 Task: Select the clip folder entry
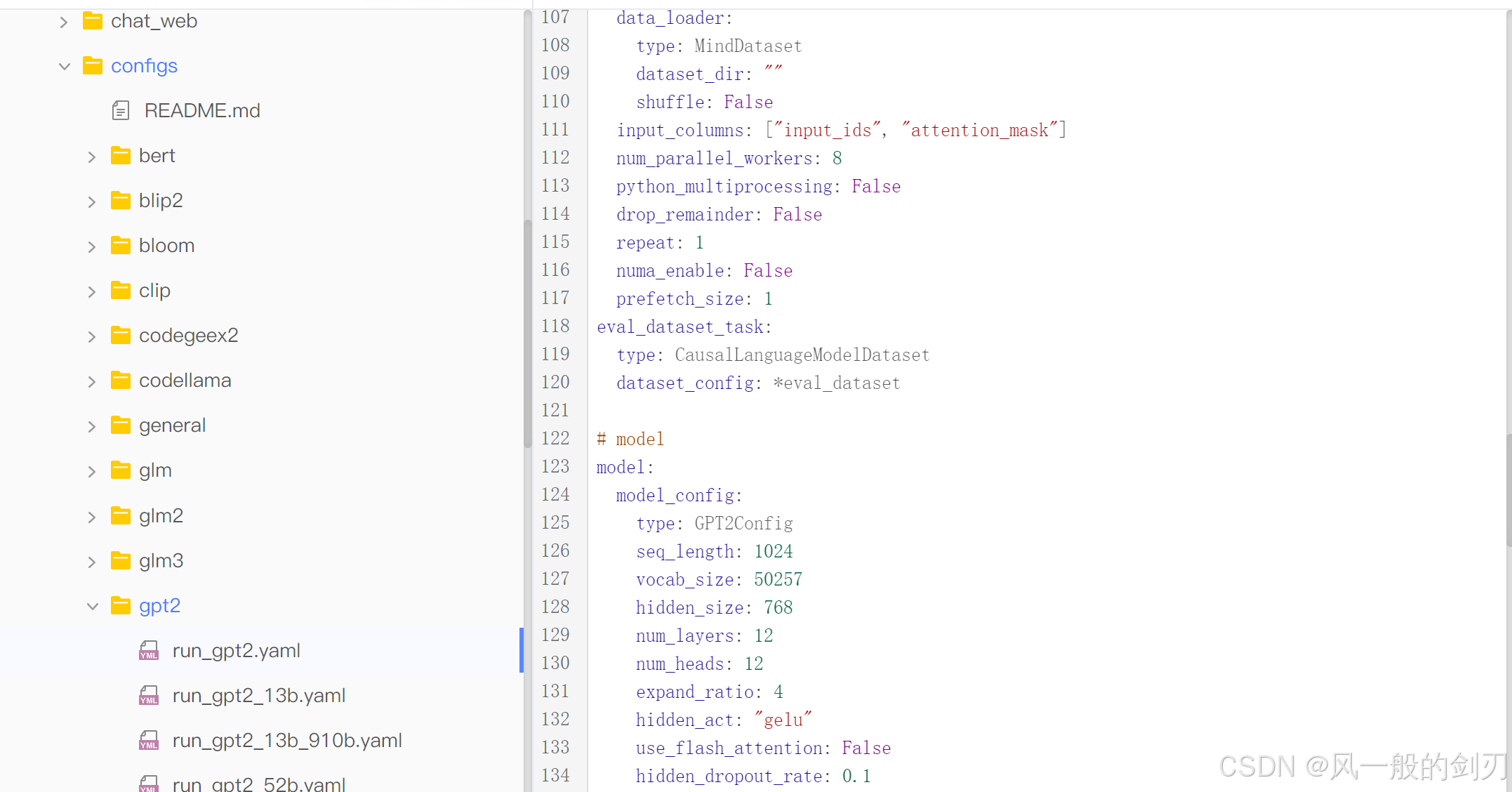tap(154, 291)
